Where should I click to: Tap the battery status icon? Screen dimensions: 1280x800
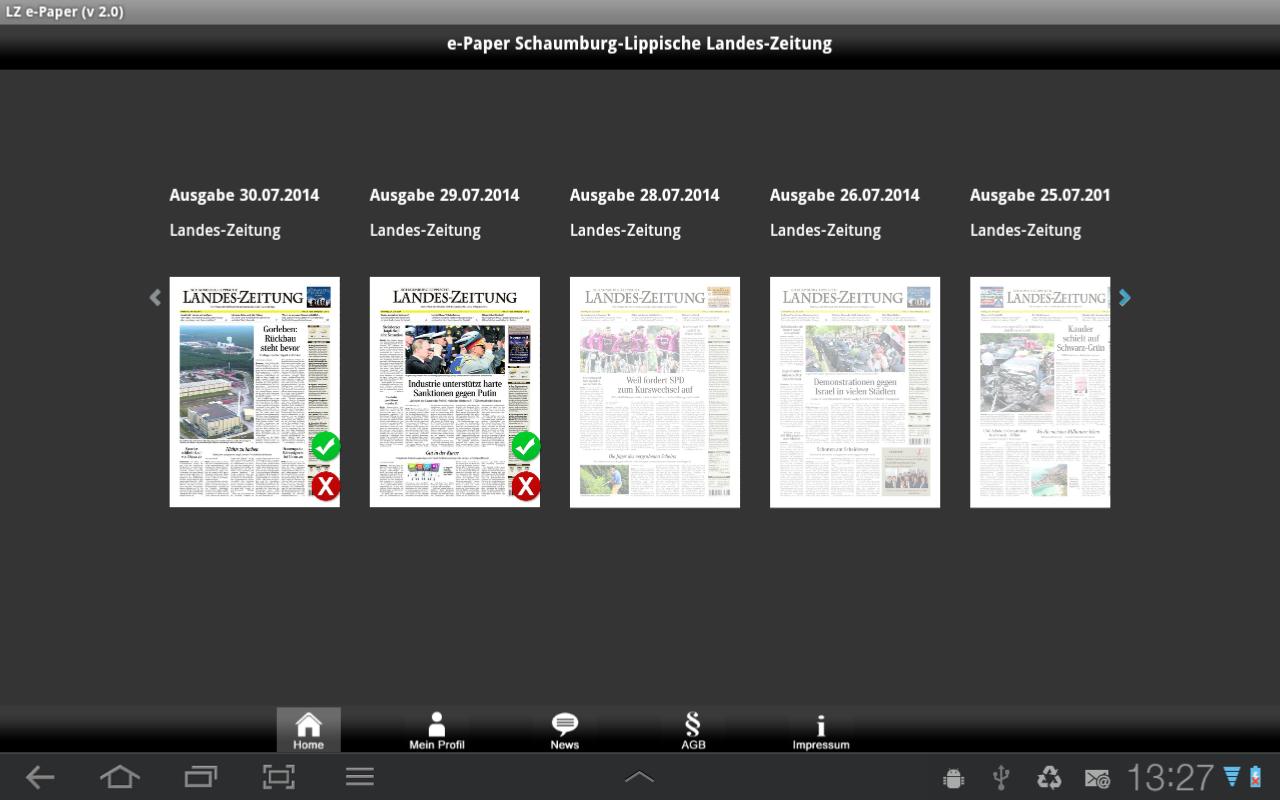tap(1255, 777)
